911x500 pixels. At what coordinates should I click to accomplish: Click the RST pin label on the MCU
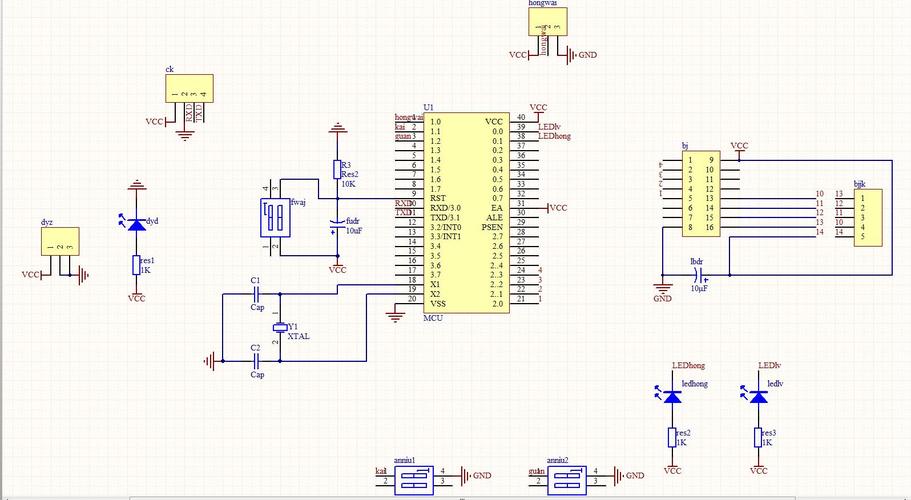click(x=438, y=199)
